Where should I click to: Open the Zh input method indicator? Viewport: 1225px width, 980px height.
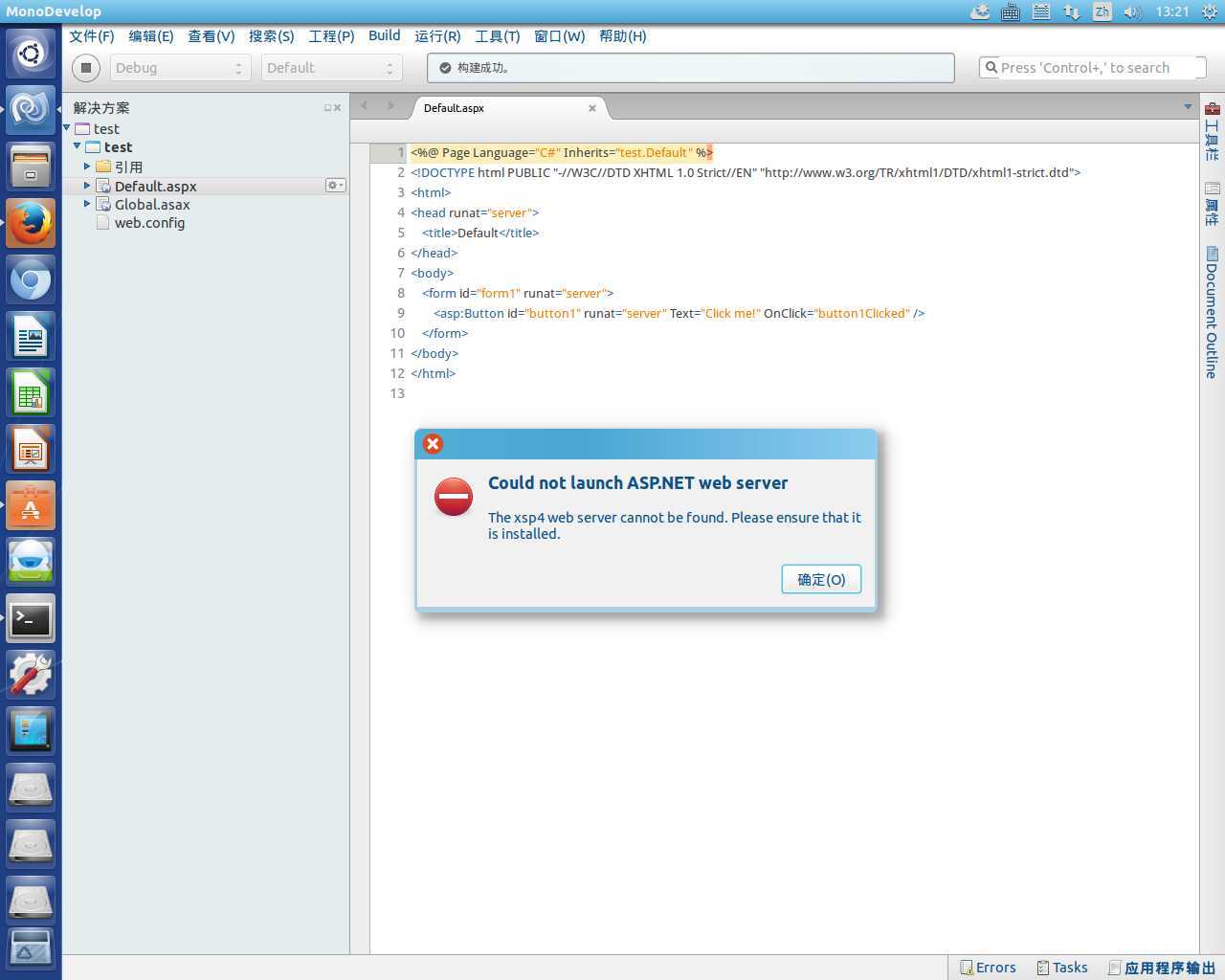point(1102,11)
